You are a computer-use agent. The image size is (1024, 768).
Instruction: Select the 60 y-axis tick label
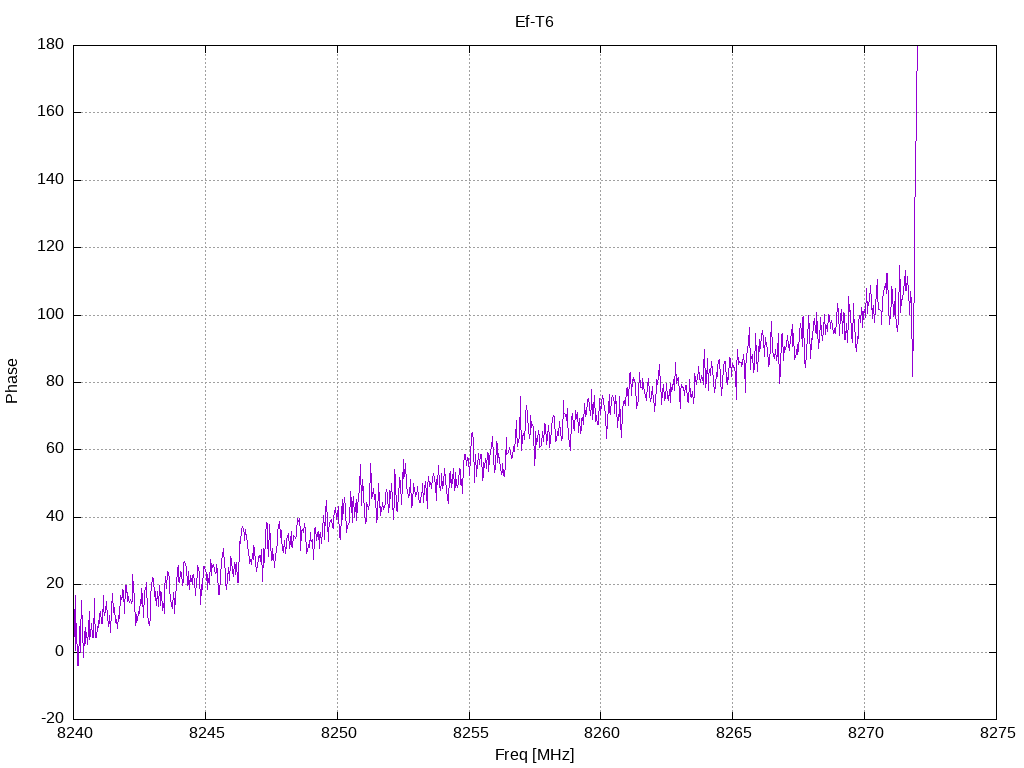(x=55, y=449)
